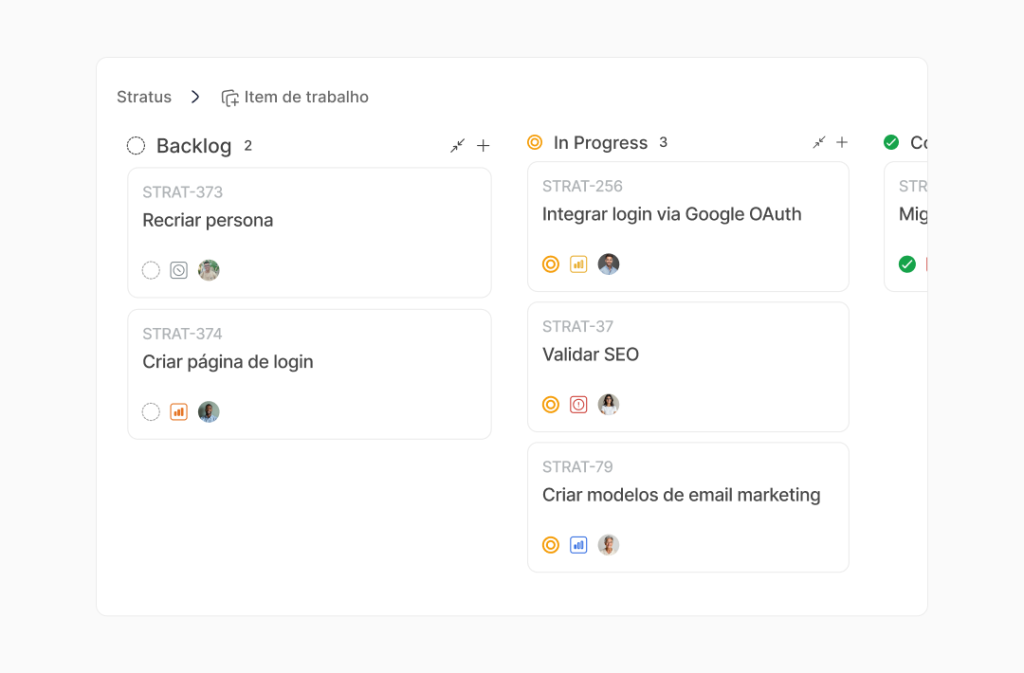Click the Item de trabalho breadcrumb icon

point(230,97)
